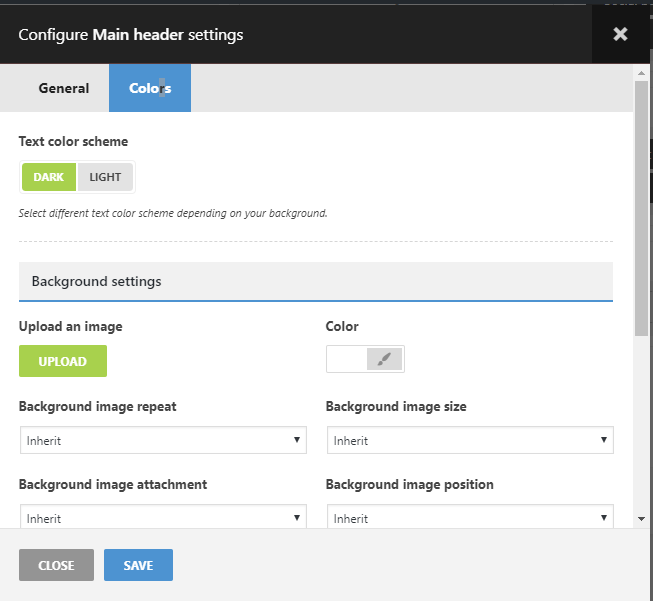Click the Background settings section header
Screen dimensions: 653x601
[315, 282]
